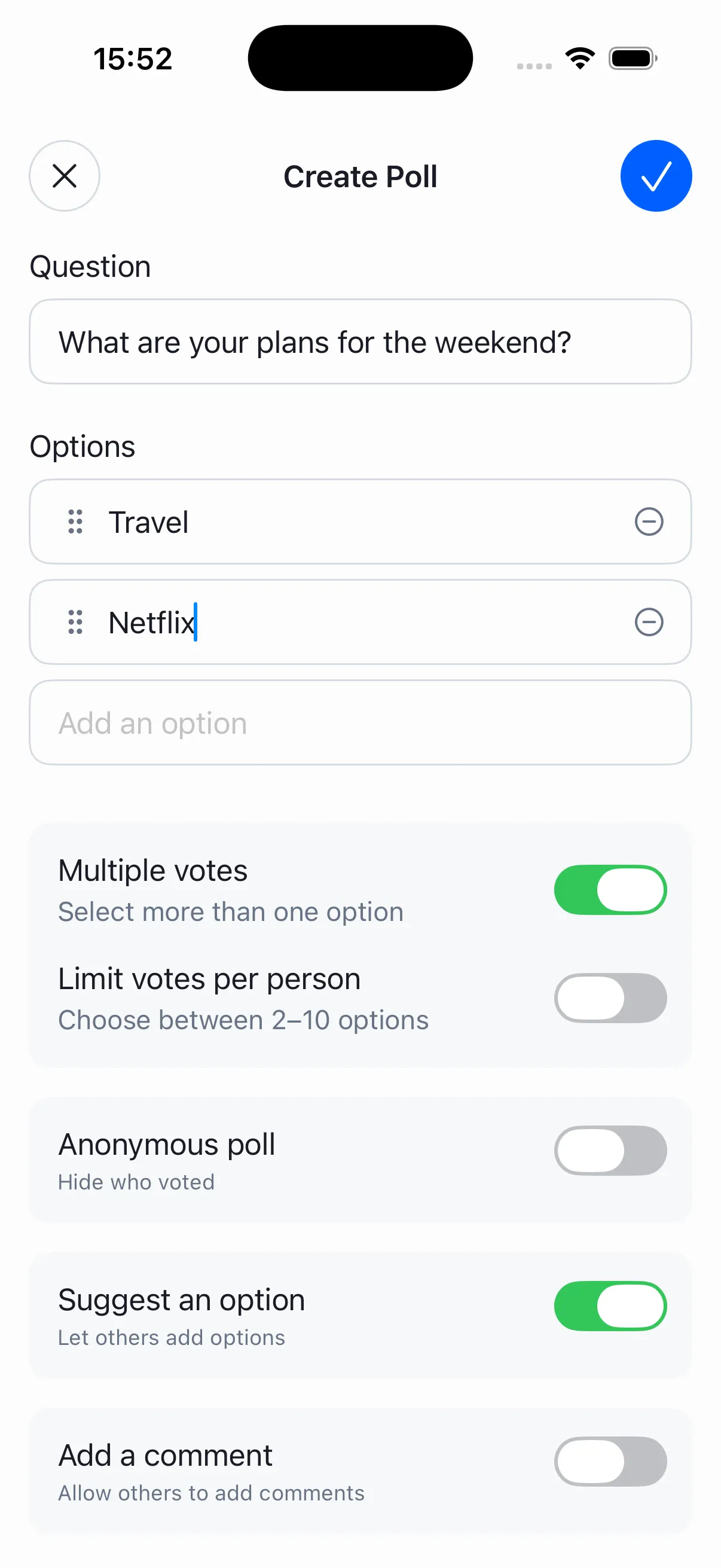
Task: Click the Hide who voted label
Action: (136, 1182)
